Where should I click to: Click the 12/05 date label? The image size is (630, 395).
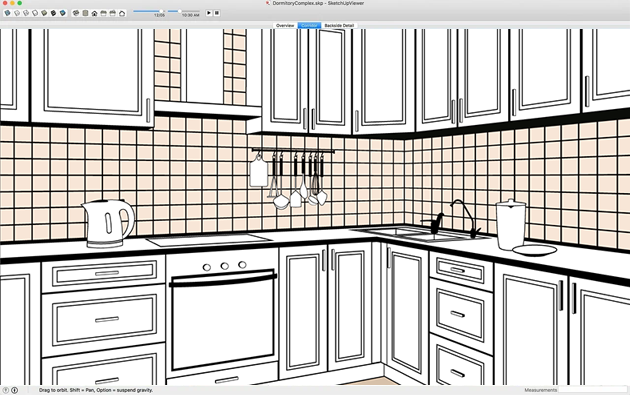coord(159,15)
